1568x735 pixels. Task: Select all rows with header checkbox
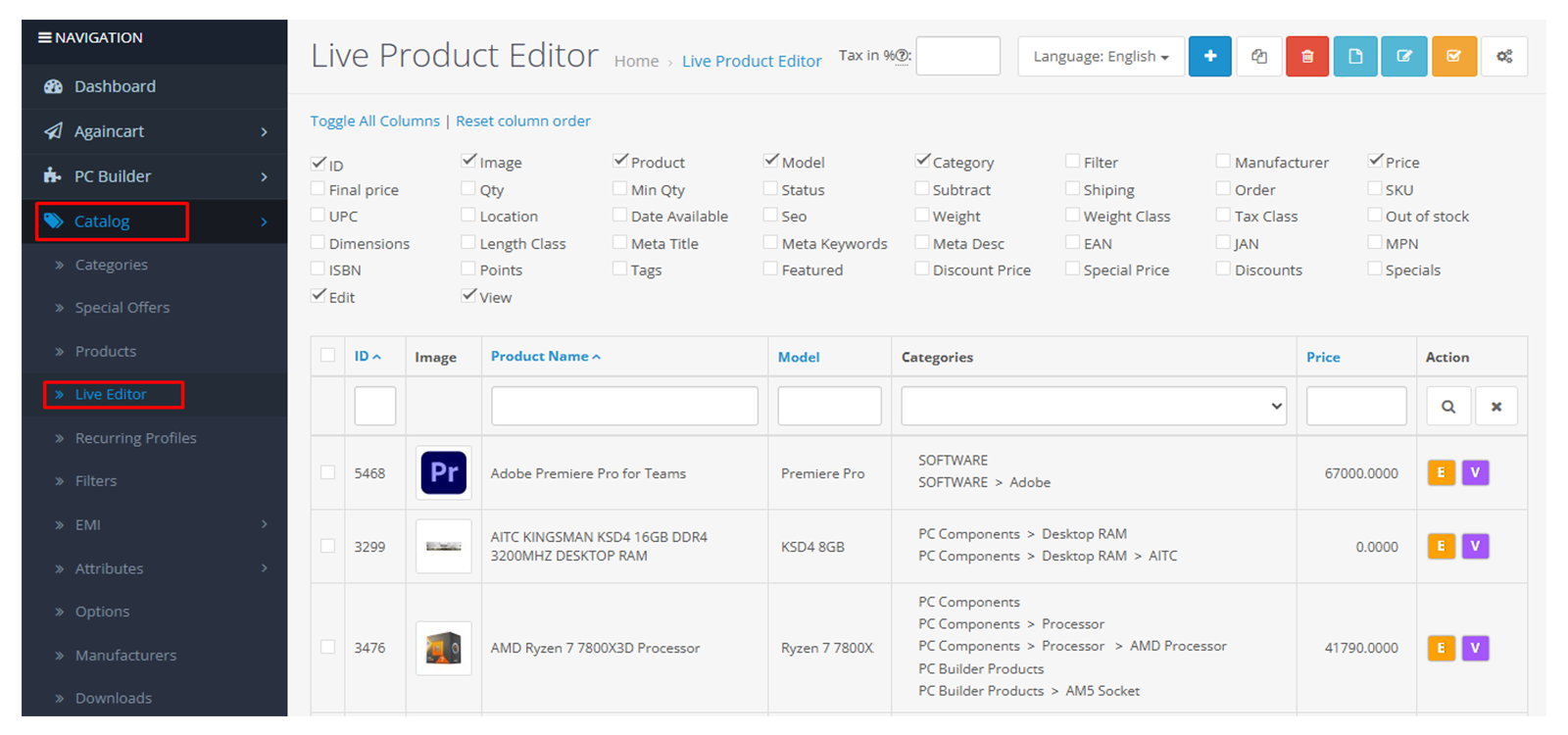(x=327, y=356)
